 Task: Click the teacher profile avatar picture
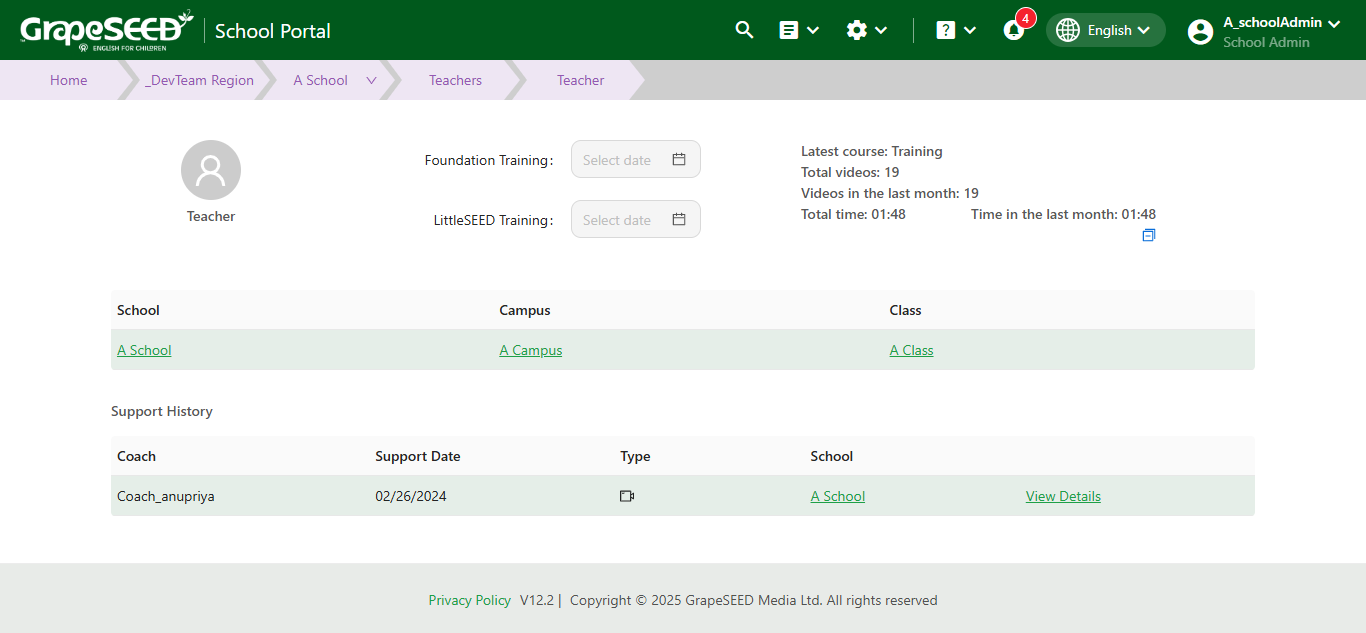[x=211, y=170]
